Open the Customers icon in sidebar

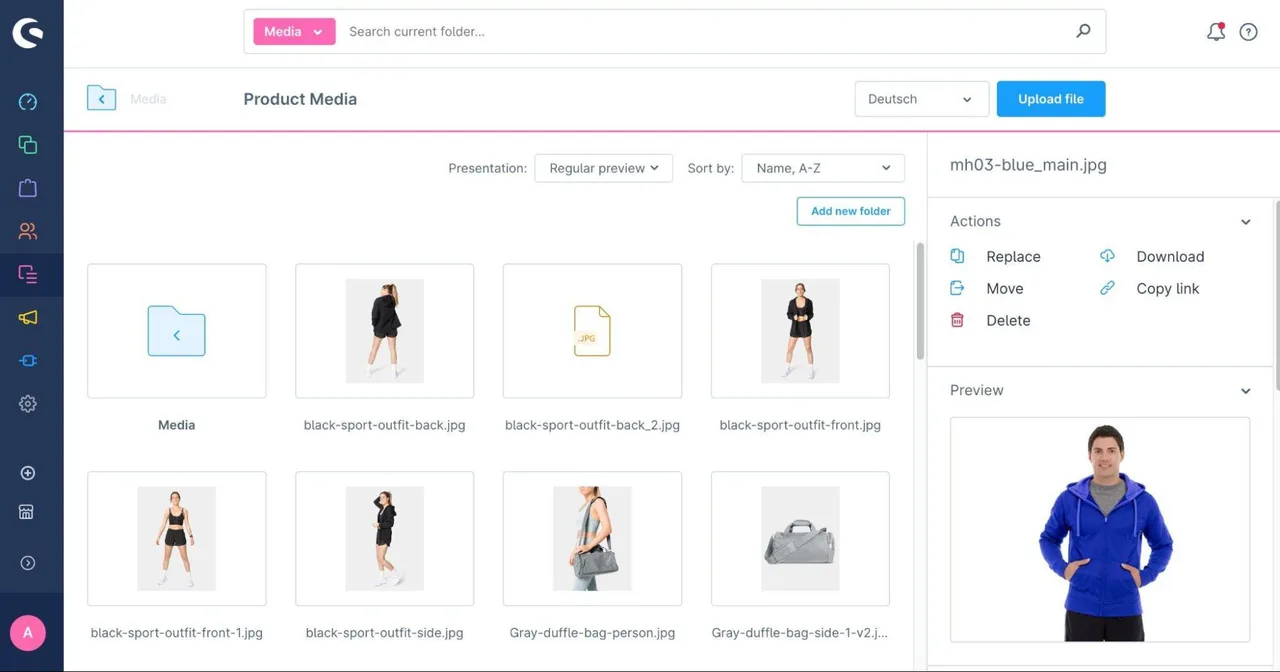(x=28, y=231)
